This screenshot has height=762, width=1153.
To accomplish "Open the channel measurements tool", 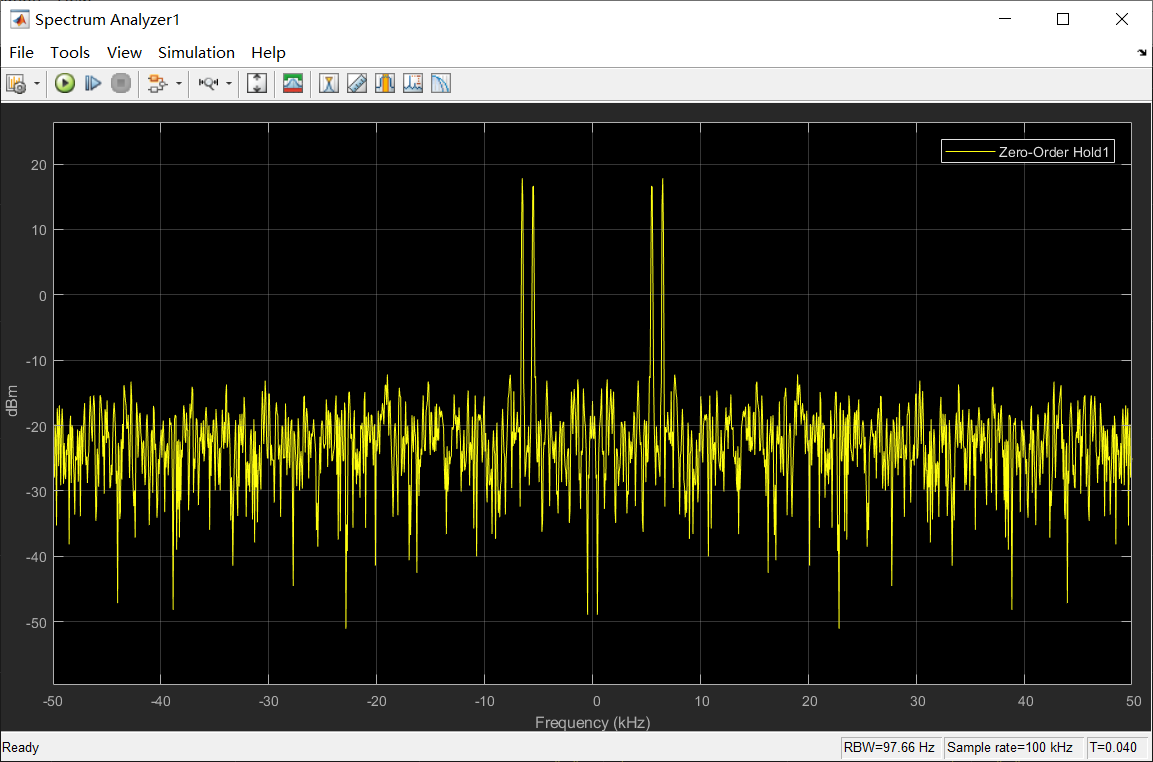I will [385, 84].
